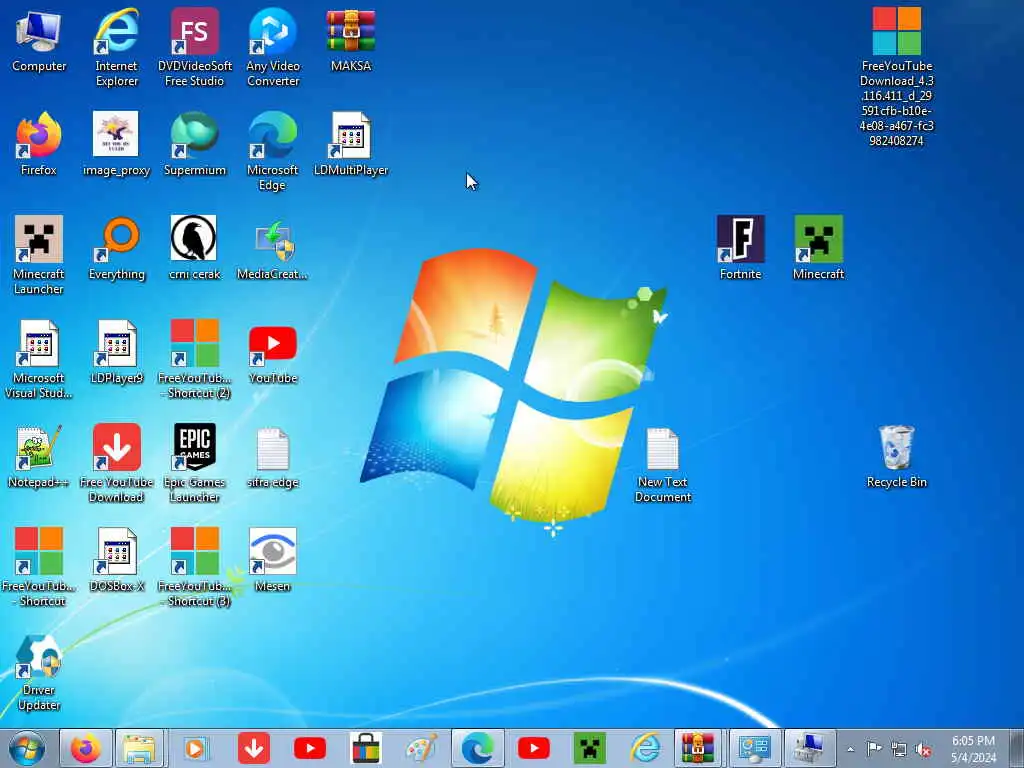
Task: Launch Paint from the taskbar palette icon
Action: click(x=421, y=748)
